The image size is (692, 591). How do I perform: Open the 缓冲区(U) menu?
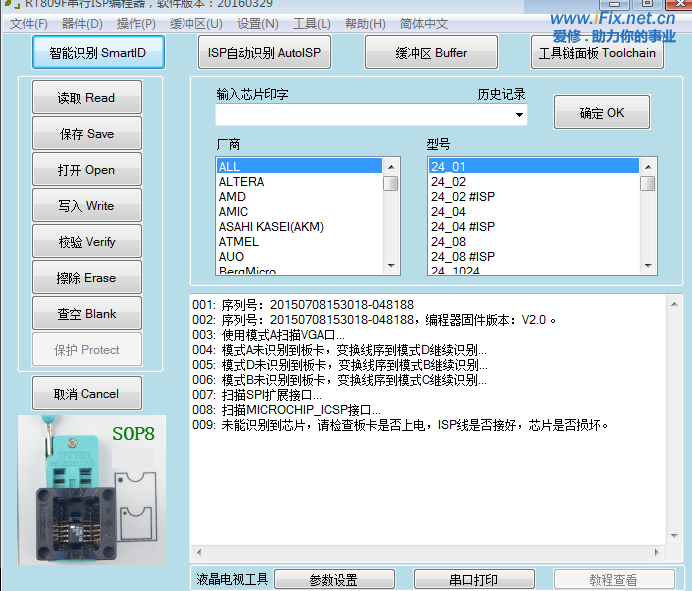[196, 23]
